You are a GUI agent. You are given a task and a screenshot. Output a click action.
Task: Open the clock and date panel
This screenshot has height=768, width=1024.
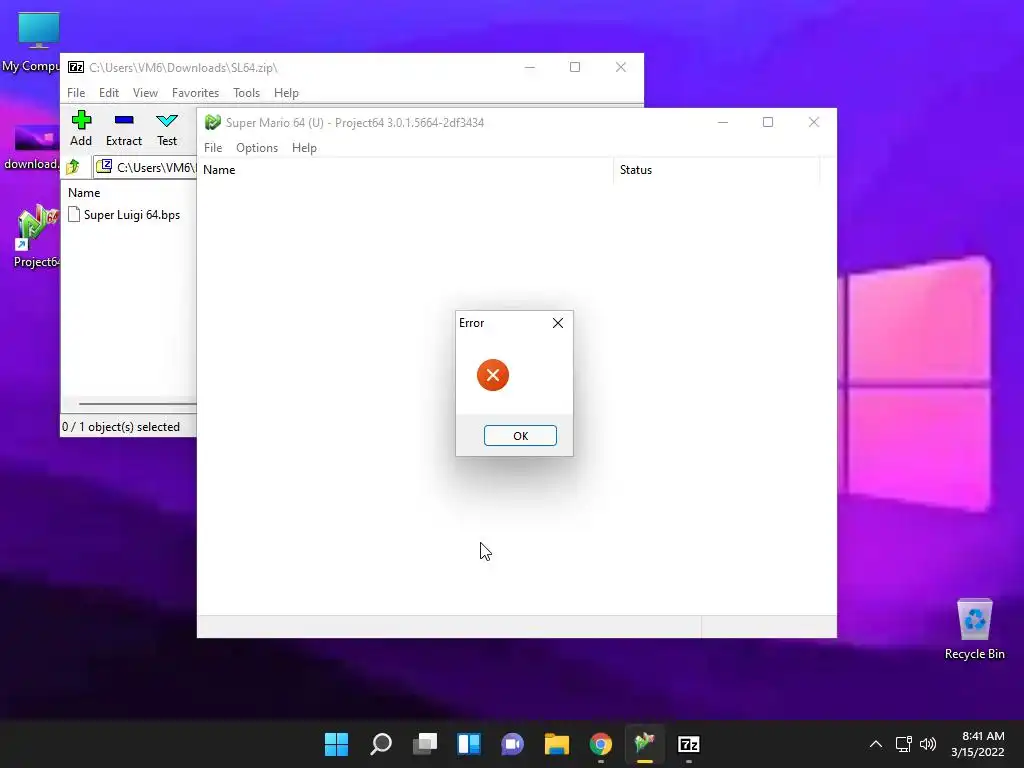[978, 744]
